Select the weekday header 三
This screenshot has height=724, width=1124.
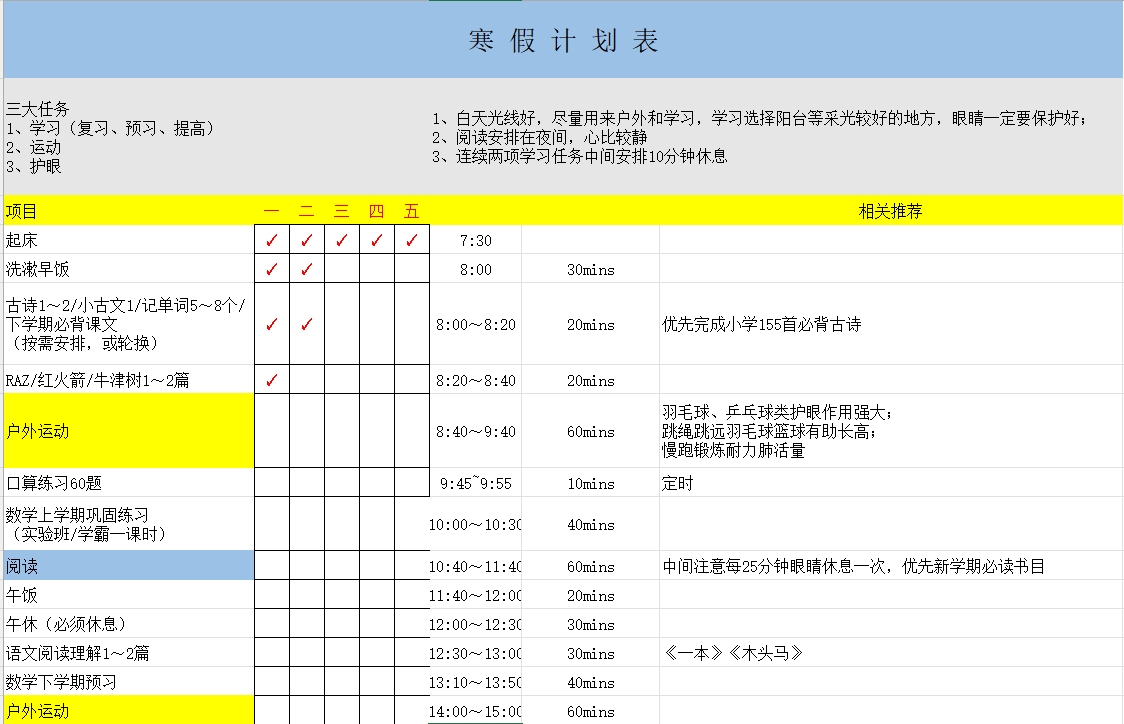click(x=342, y=211)
